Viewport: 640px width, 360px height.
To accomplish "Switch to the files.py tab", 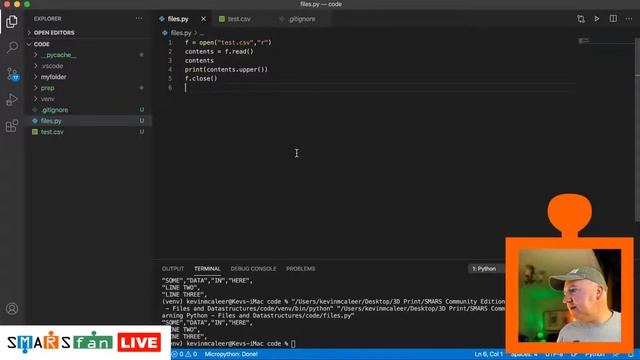I will tap(178, 19).
